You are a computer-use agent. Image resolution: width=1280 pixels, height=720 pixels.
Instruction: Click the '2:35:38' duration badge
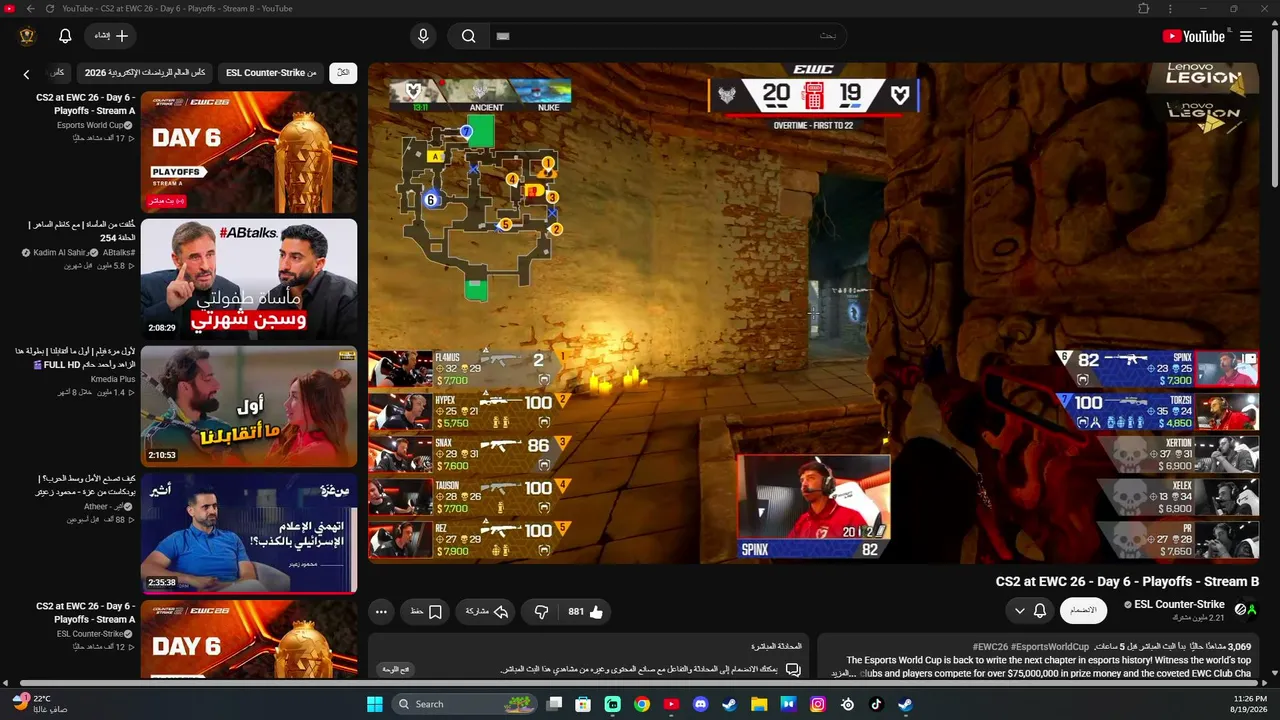coord(163,582)
